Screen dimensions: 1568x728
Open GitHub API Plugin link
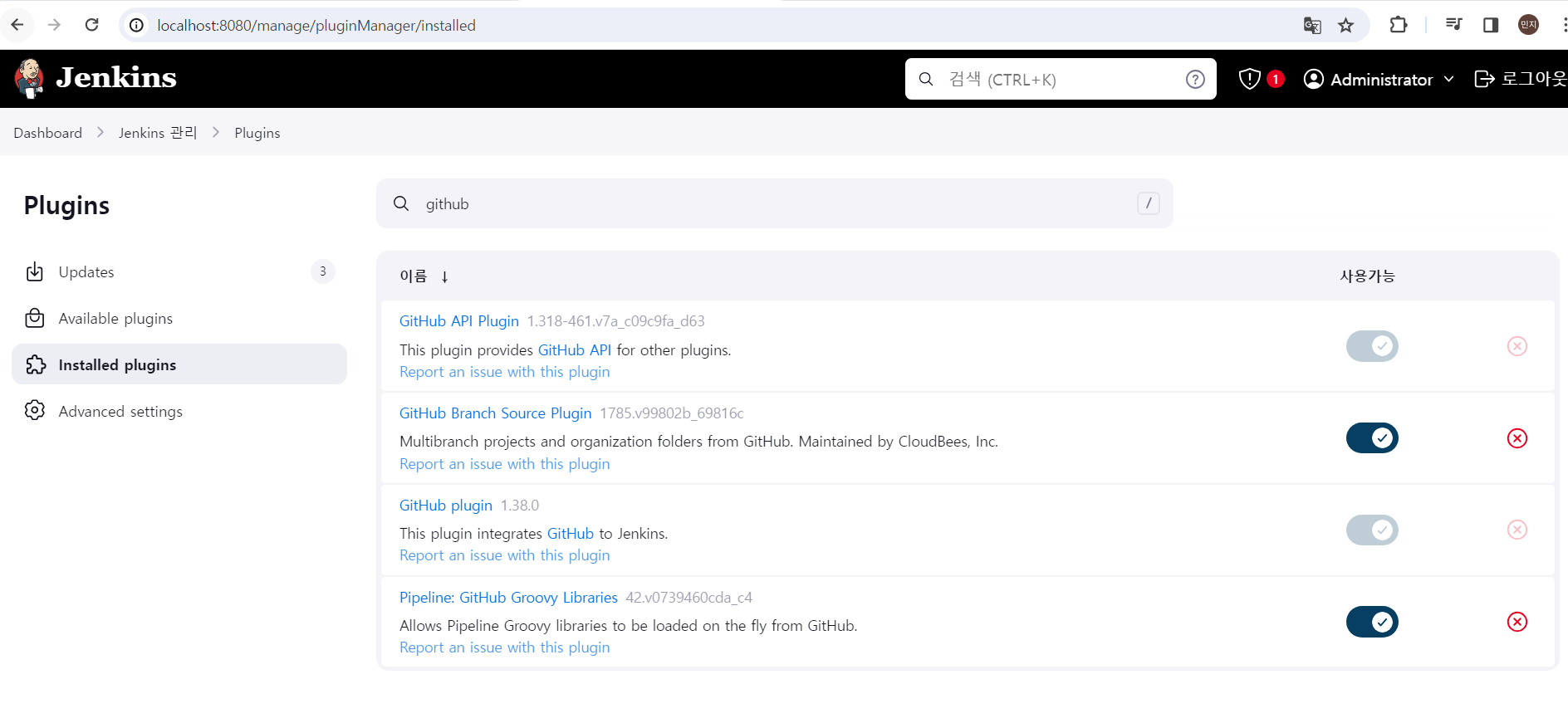pyautogui.click(x=459, y=321)
